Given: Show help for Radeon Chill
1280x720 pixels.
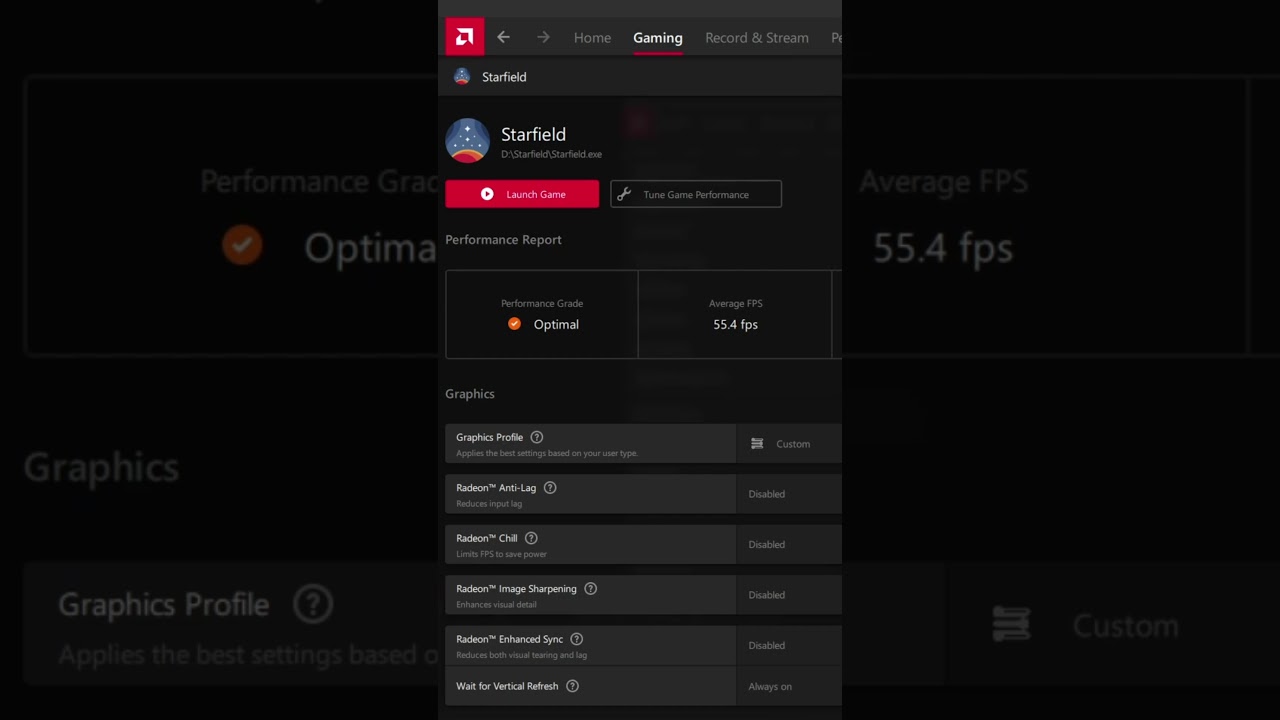Looking at the screenshot, I should pos(531,538).
